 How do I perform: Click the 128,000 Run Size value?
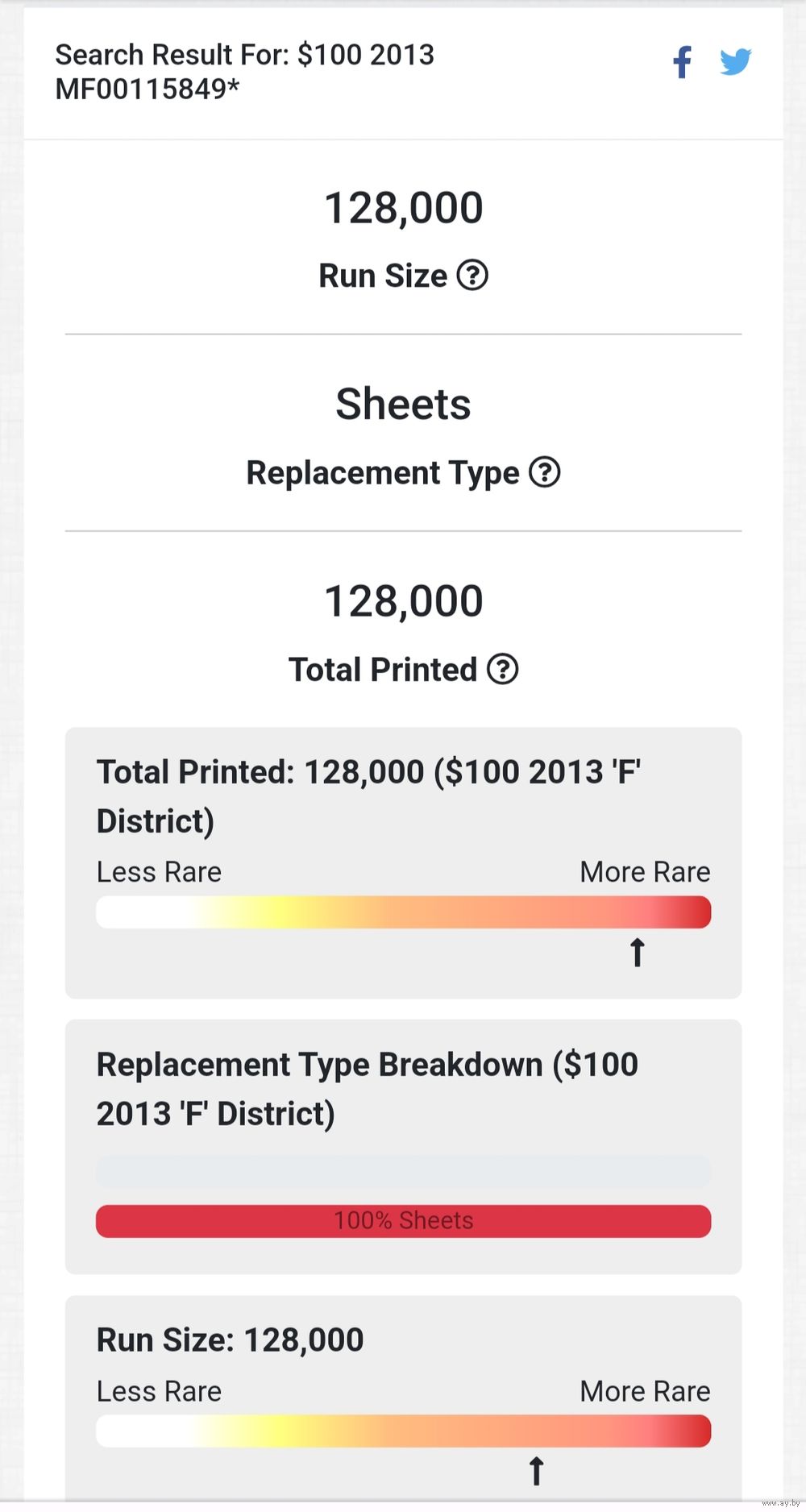(403, 208)
